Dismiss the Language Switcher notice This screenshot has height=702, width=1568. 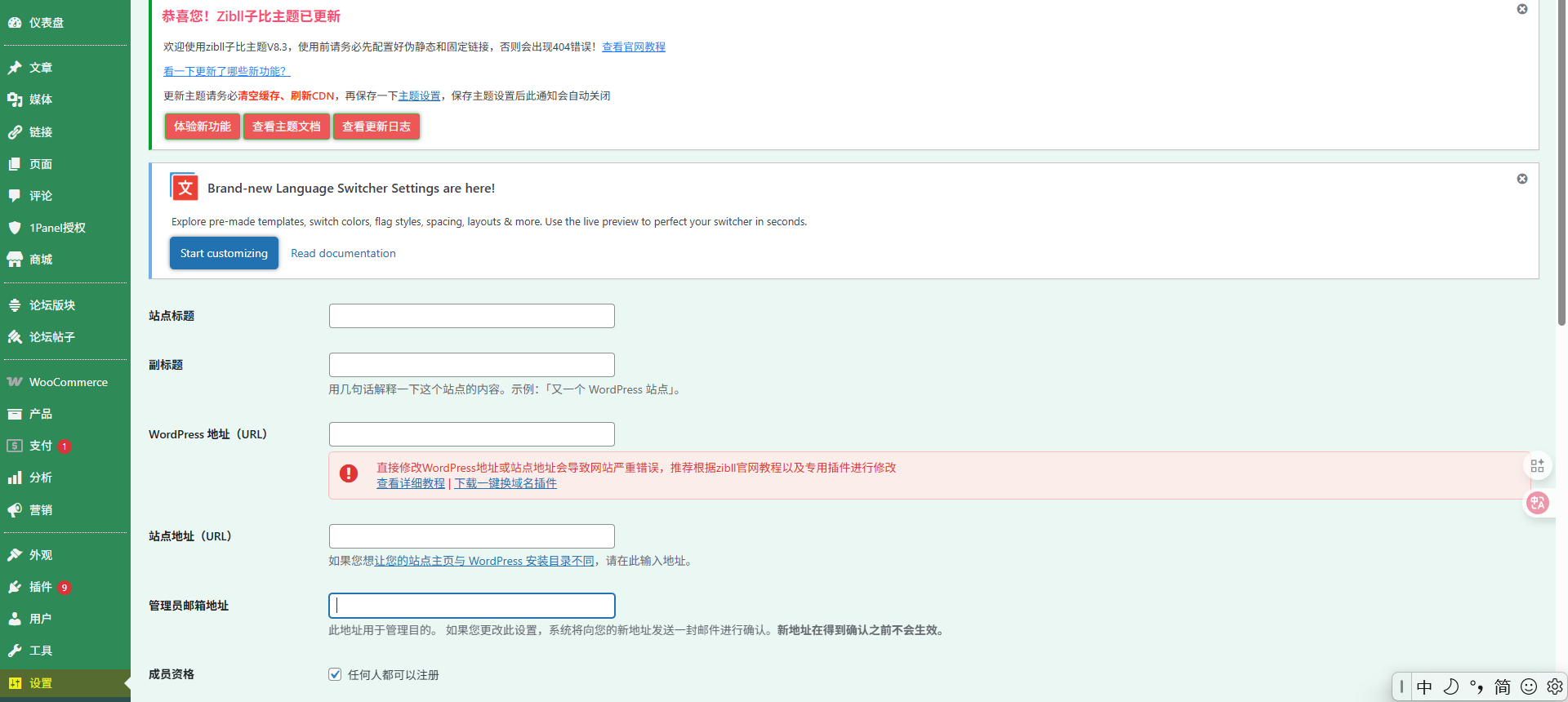(x=1522, y=179)
